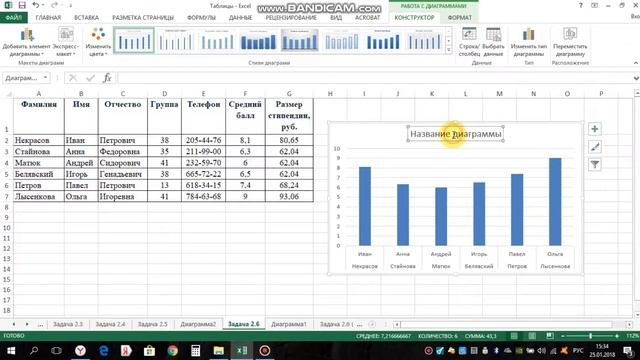Click the chart title text box
The image size is (640, 360).
point(456,134)
